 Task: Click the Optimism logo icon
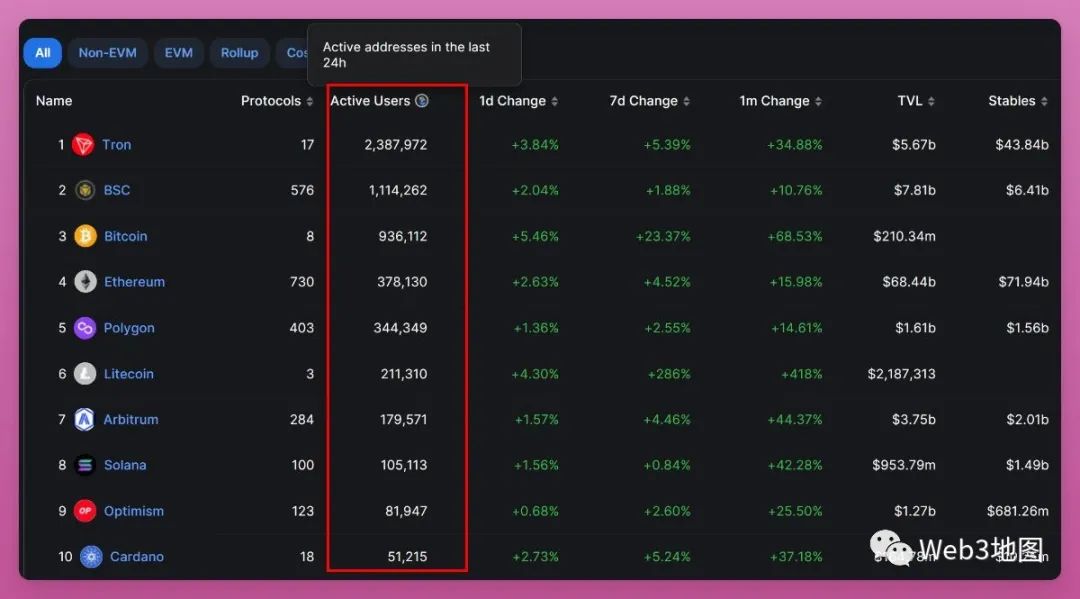pos(85,511)
